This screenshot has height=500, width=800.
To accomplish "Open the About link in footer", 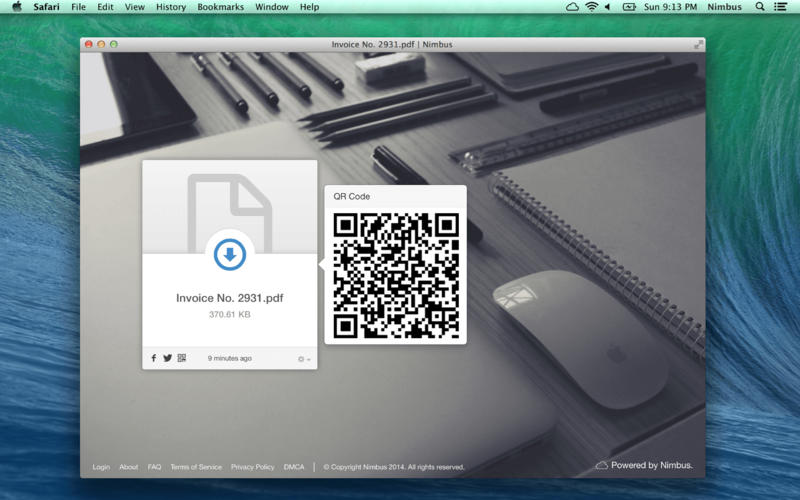I will (129, 467).
